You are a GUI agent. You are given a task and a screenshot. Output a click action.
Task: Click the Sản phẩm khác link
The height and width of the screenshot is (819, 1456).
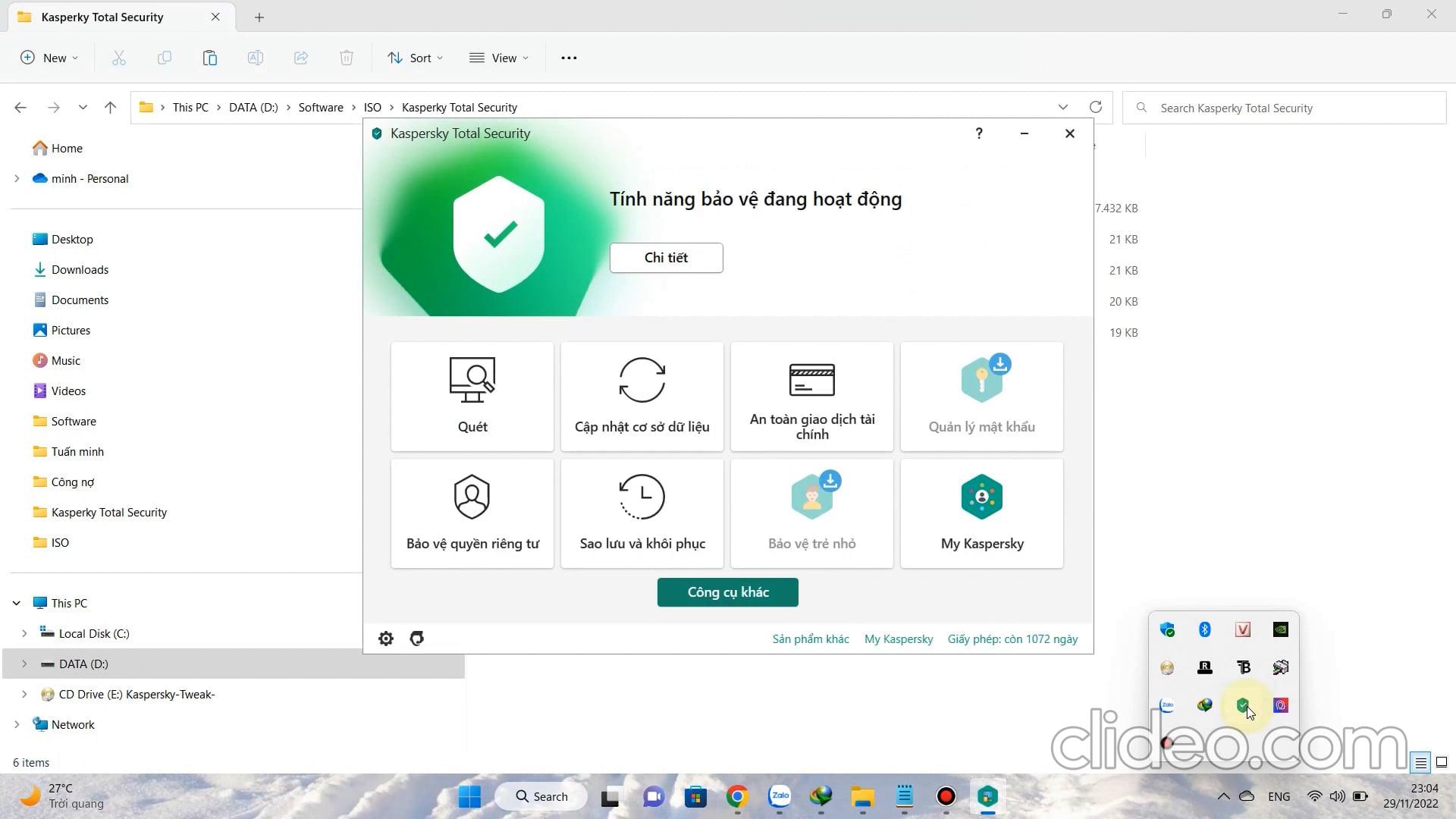810,638
